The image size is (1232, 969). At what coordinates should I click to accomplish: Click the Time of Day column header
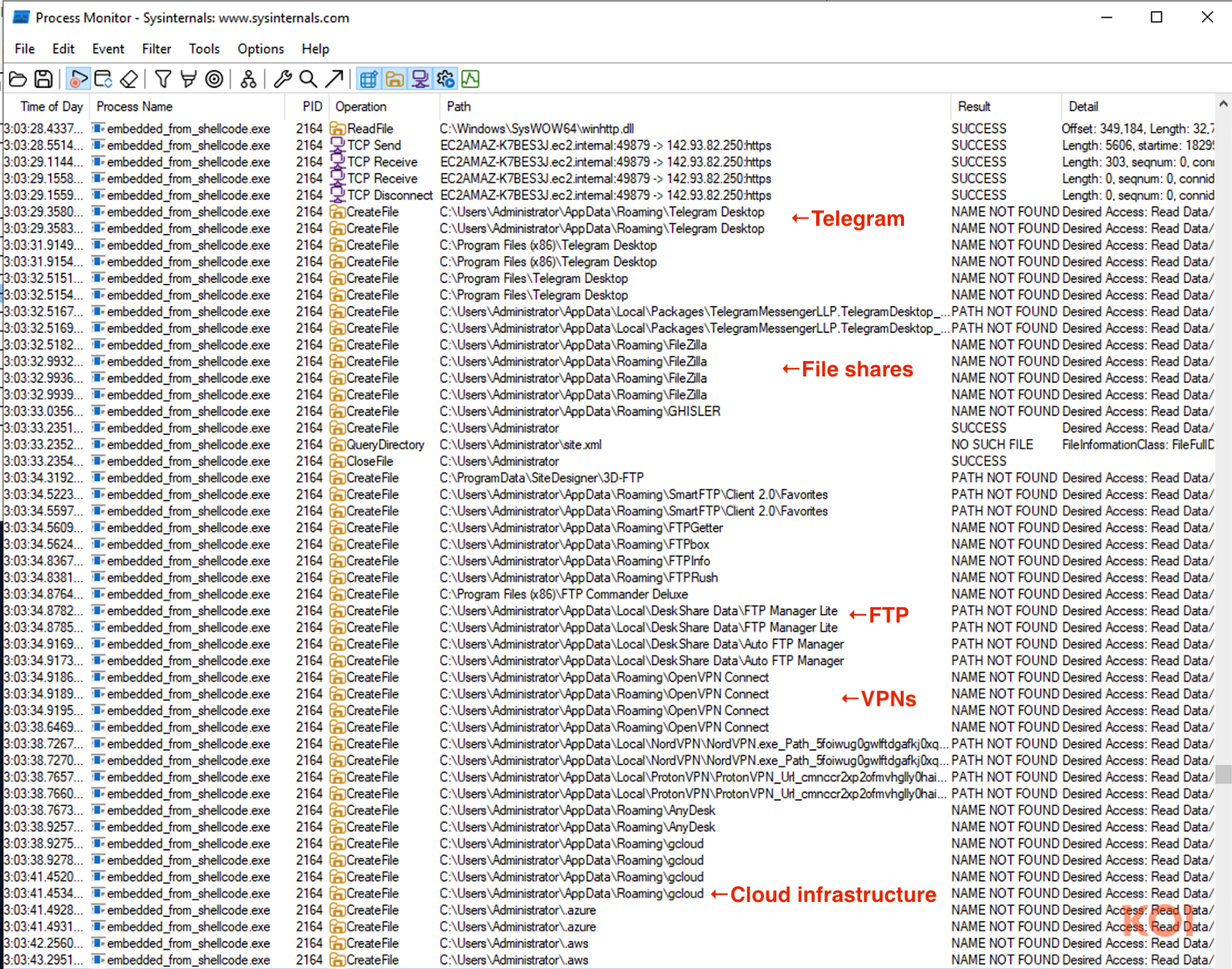[x=47, y=106]
